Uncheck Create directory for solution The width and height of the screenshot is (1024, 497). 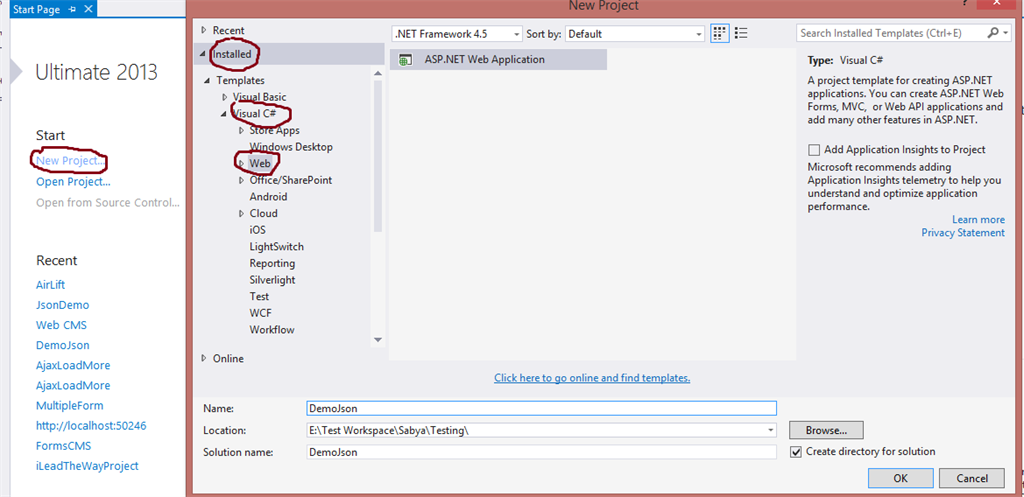click(x=795, y=451)
